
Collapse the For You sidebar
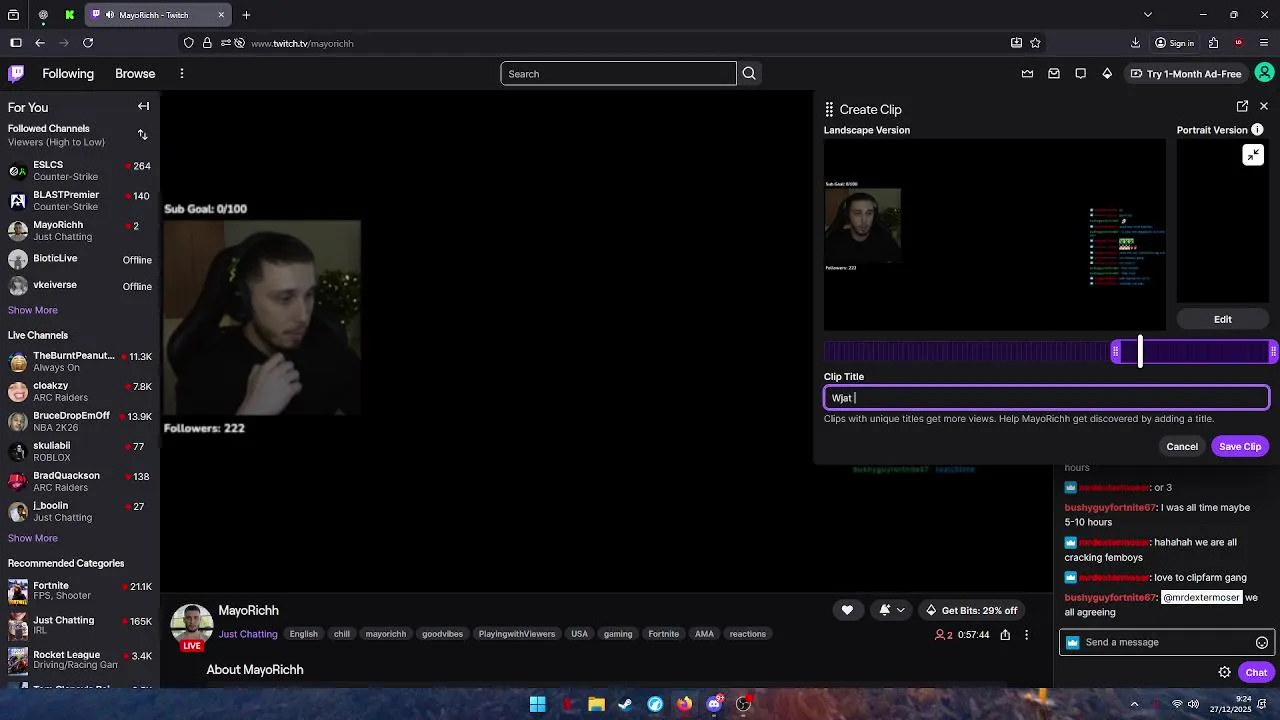tap(143, 106)
